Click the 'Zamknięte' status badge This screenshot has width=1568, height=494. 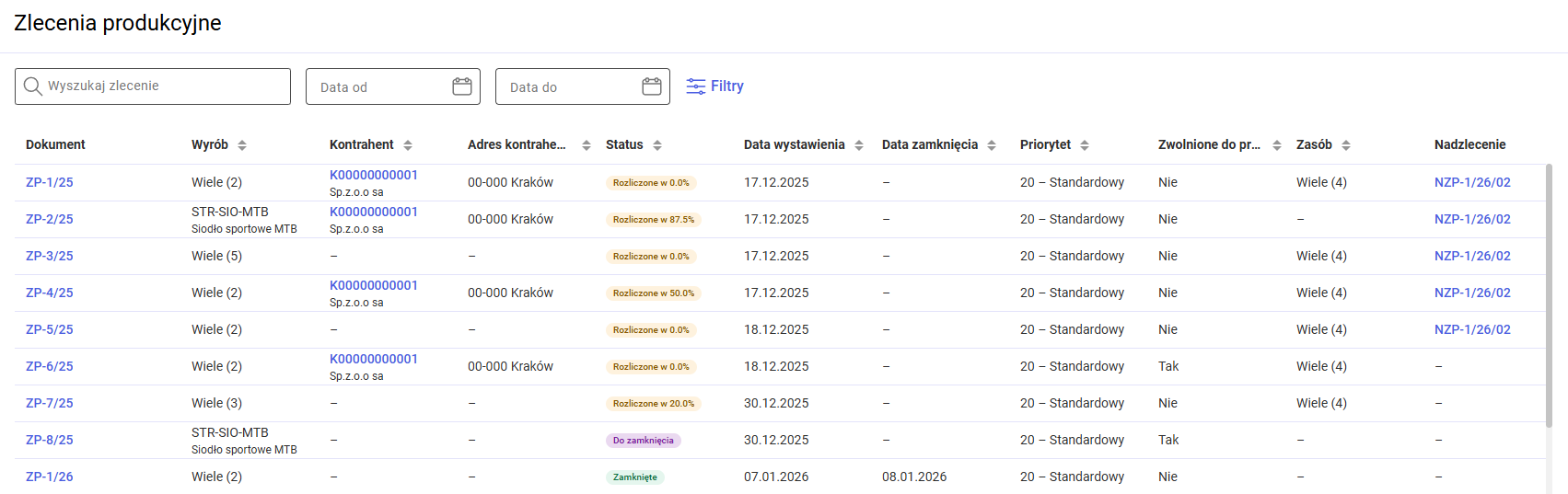click(x=635, y=477)
